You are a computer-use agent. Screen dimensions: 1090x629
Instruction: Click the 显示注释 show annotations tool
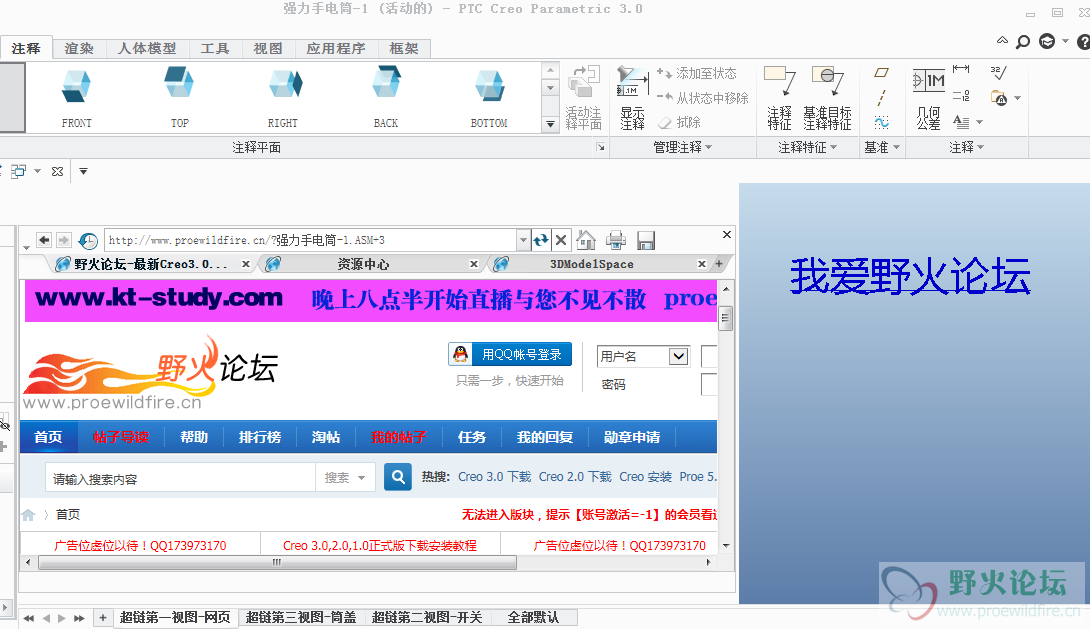tap(633, 97)
